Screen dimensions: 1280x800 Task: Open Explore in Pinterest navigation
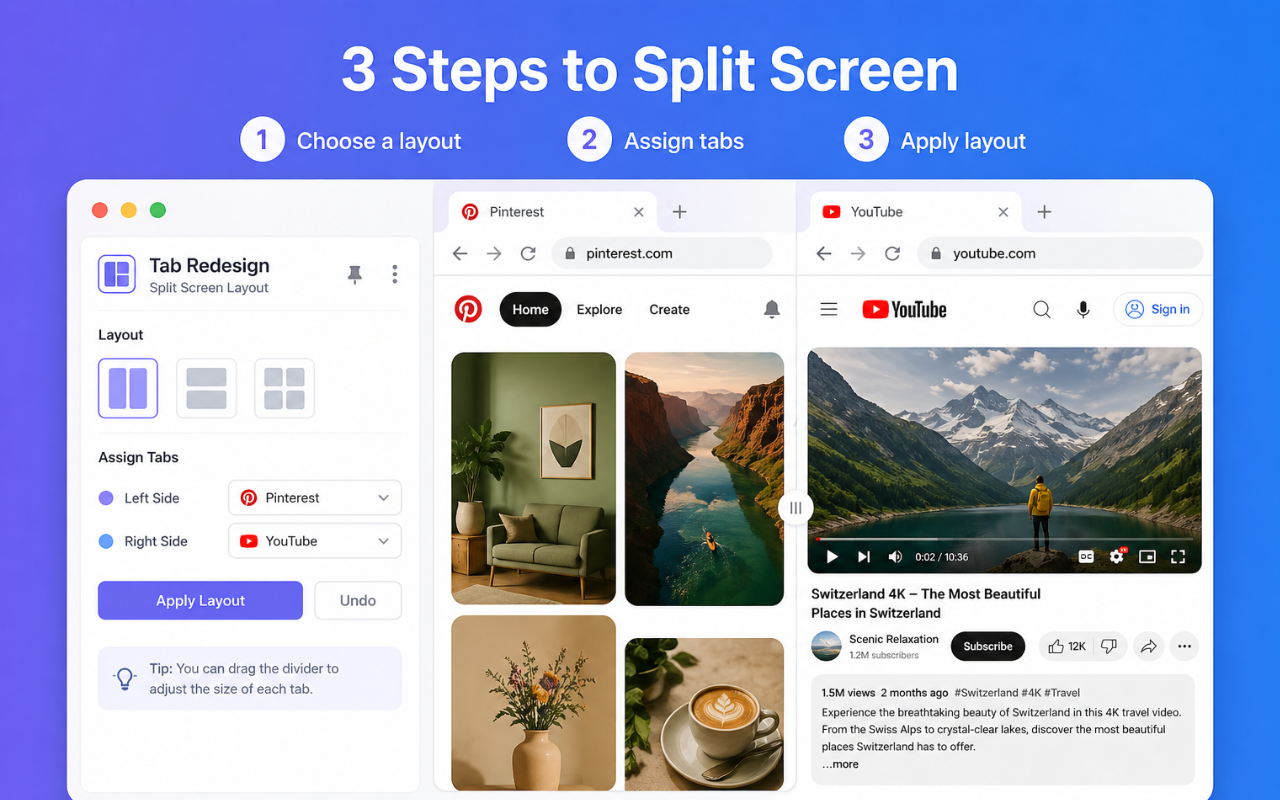599,310
